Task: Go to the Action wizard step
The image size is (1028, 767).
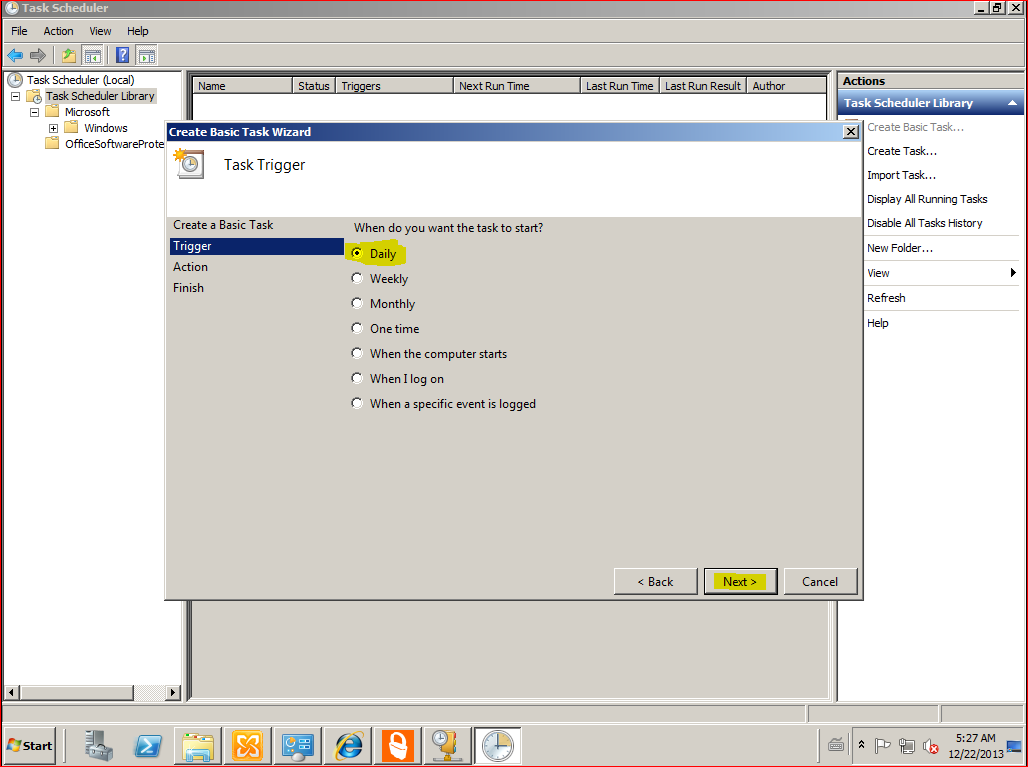Action: pos(190,267)
